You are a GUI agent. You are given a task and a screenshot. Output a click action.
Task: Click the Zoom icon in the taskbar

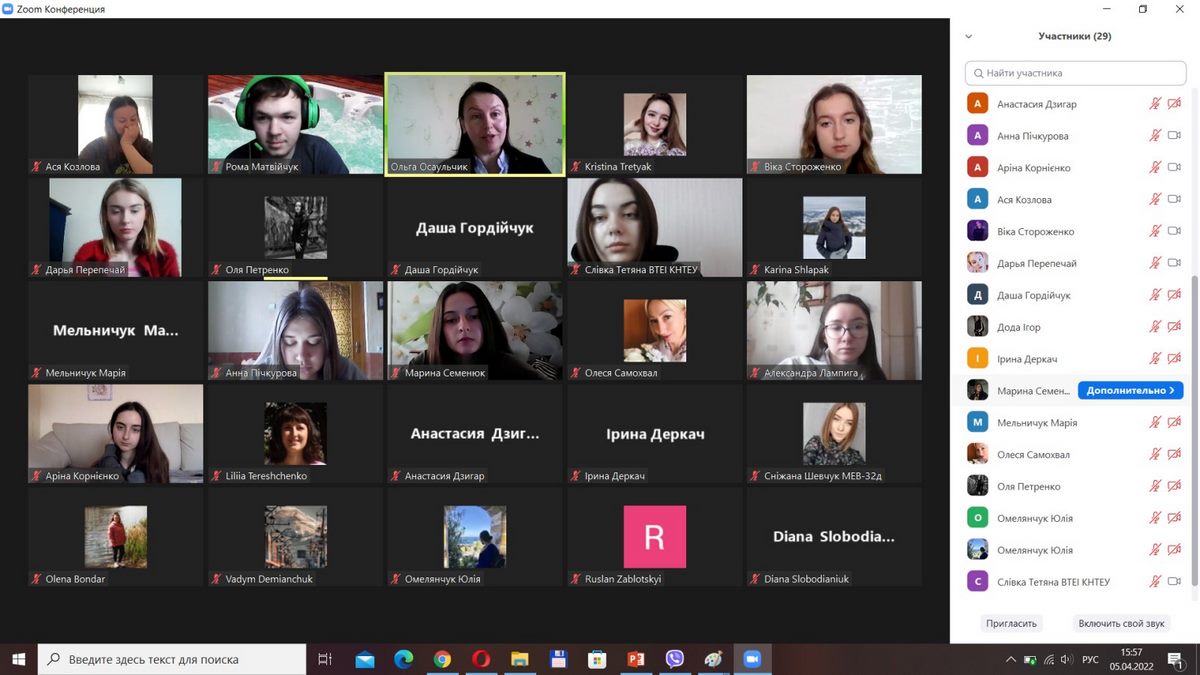click(x=751, y=659)
